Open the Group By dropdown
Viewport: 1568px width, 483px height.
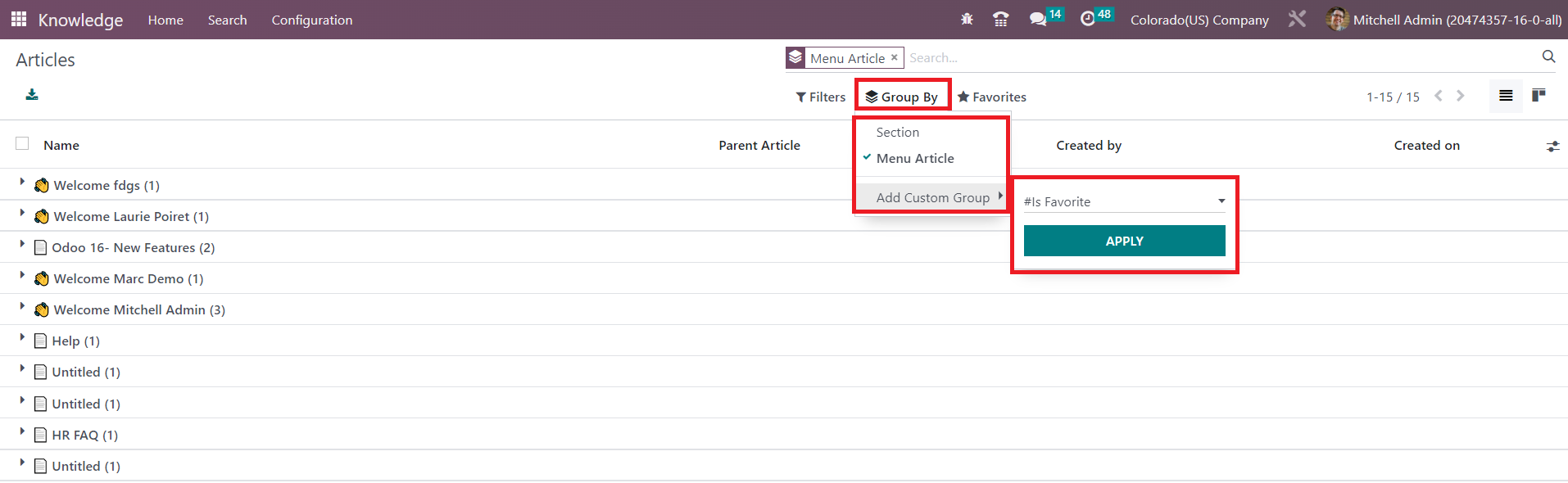pos(902,97)
